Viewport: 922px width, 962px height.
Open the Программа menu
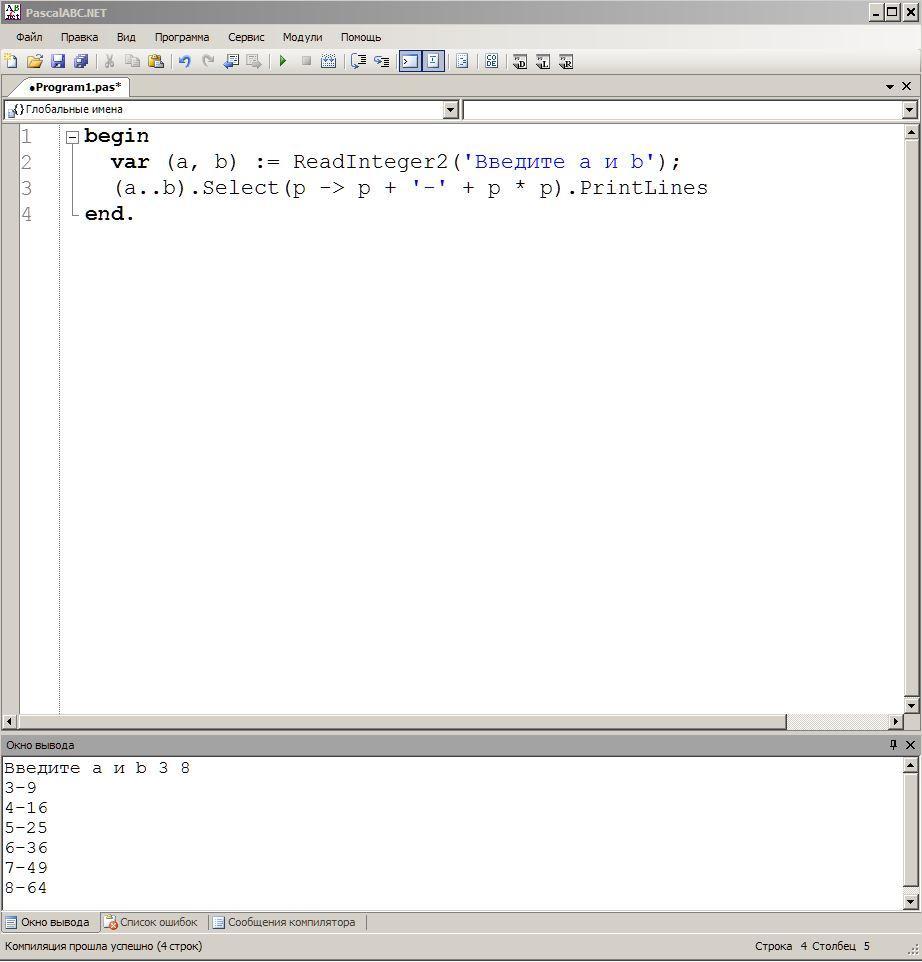click(182, 37)
